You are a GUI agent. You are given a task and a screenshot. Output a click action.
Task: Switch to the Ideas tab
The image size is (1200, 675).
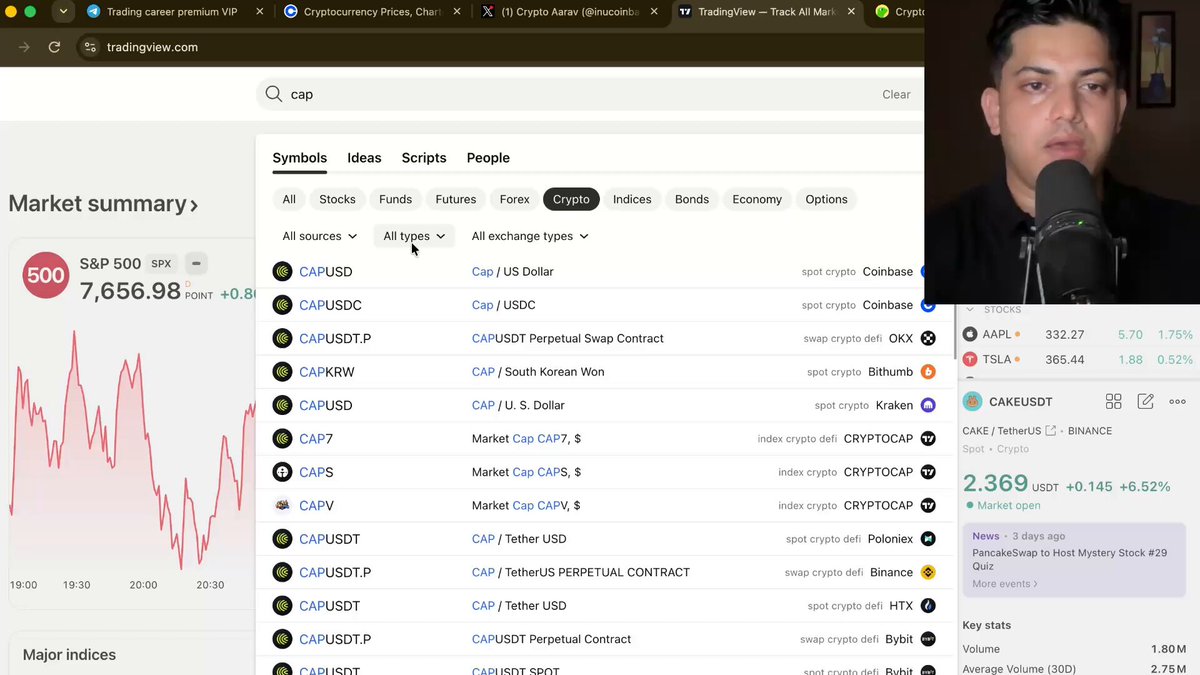click(364, 158)
